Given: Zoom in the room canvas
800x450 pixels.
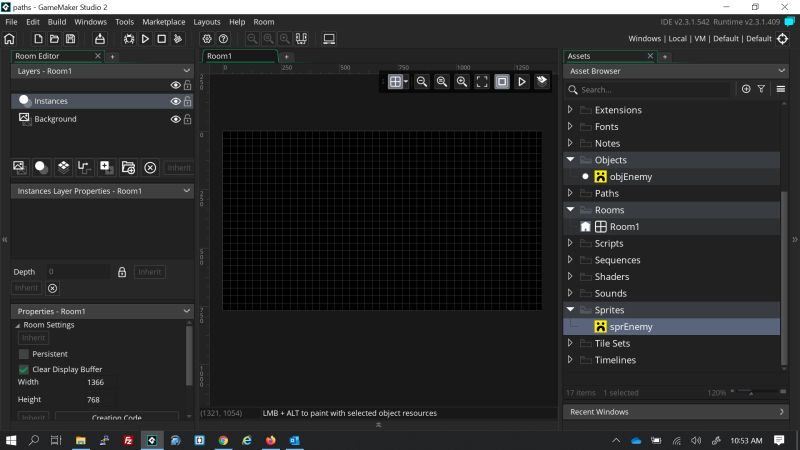Looking at the screenshot, I should [x=462, y=82].
